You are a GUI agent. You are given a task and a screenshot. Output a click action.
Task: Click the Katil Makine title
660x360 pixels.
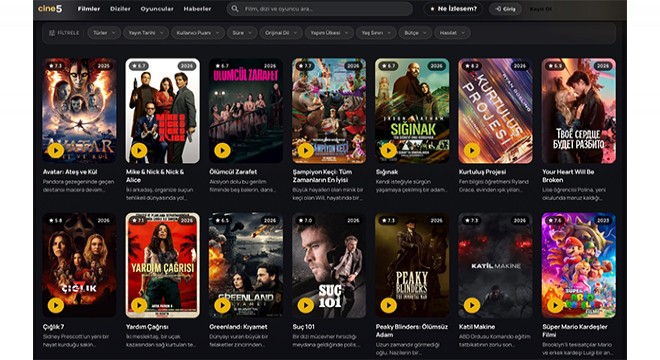[x=477, y=327]
